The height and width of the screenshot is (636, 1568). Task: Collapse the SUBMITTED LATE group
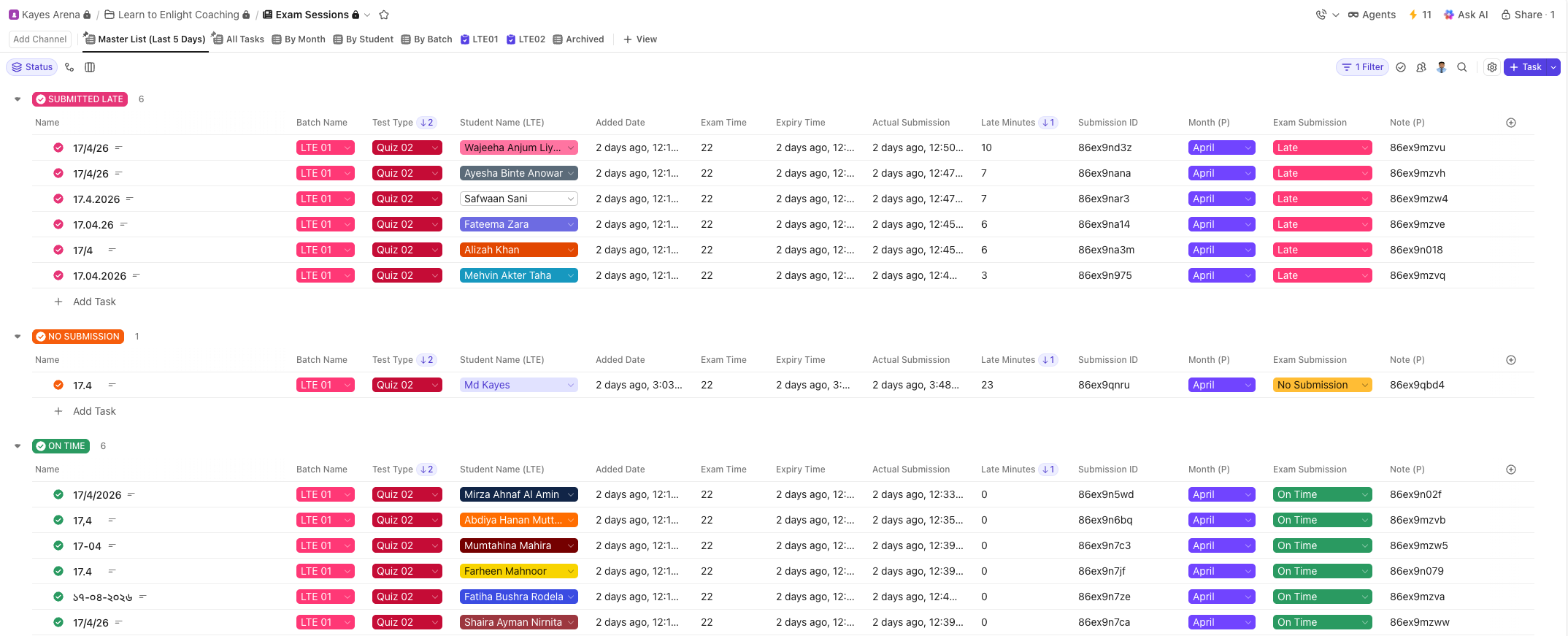18,99
